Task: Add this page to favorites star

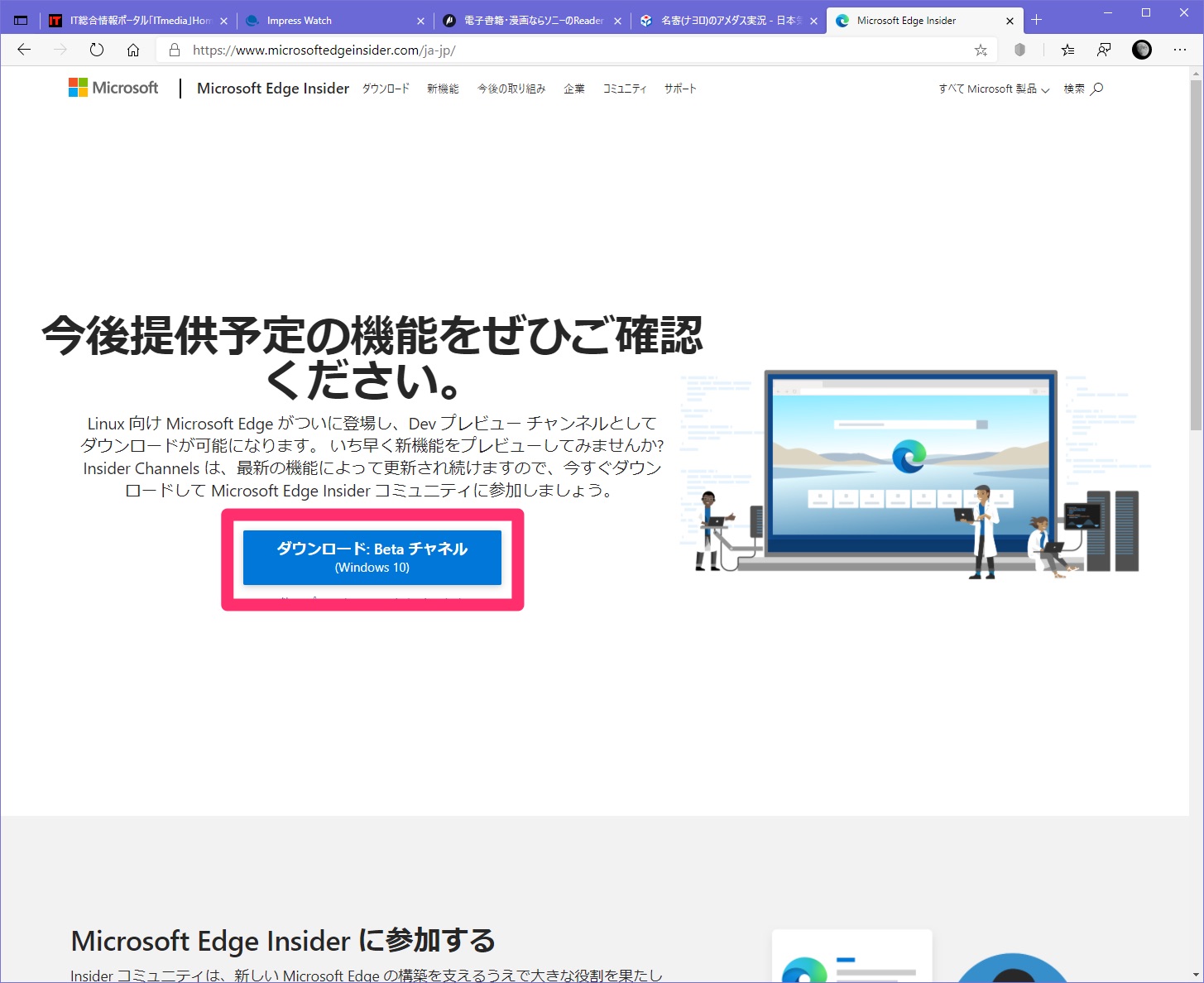Action: [981, 50]
